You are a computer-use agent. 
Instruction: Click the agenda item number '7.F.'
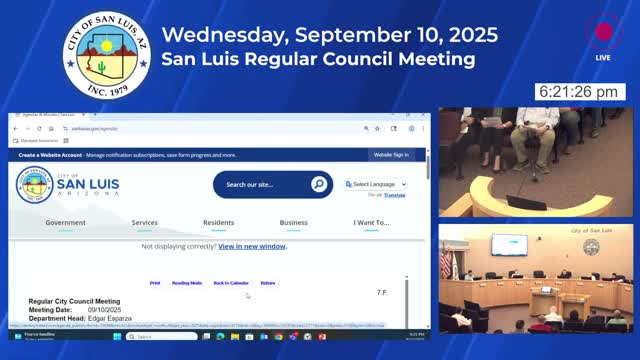[382, 293]
